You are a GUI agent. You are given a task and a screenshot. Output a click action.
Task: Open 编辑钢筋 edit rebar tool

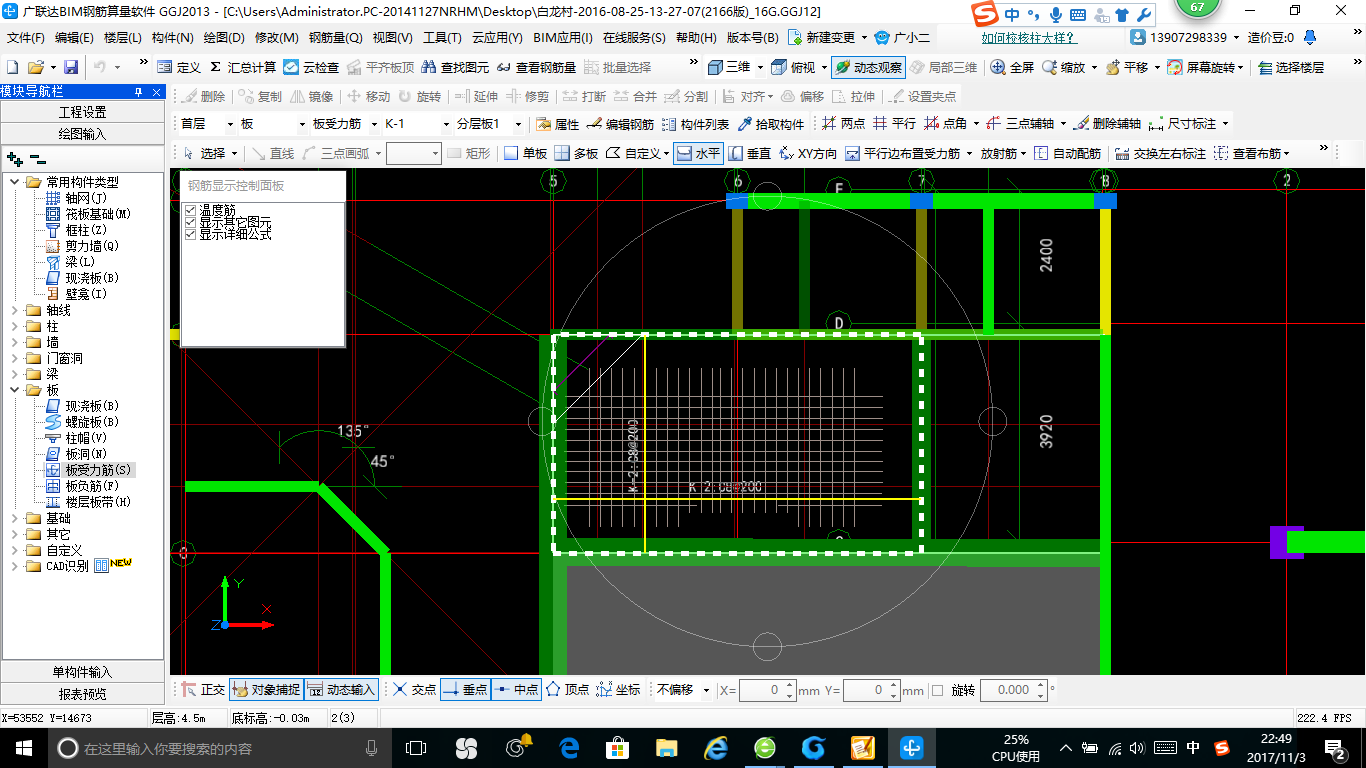[x=620, y=124]
